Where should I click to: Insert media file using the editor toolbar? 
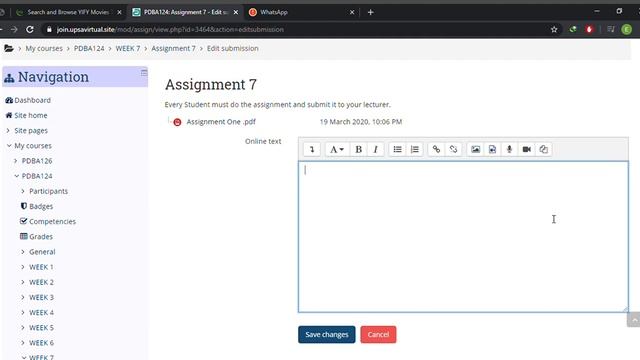(x=492, y=149)
